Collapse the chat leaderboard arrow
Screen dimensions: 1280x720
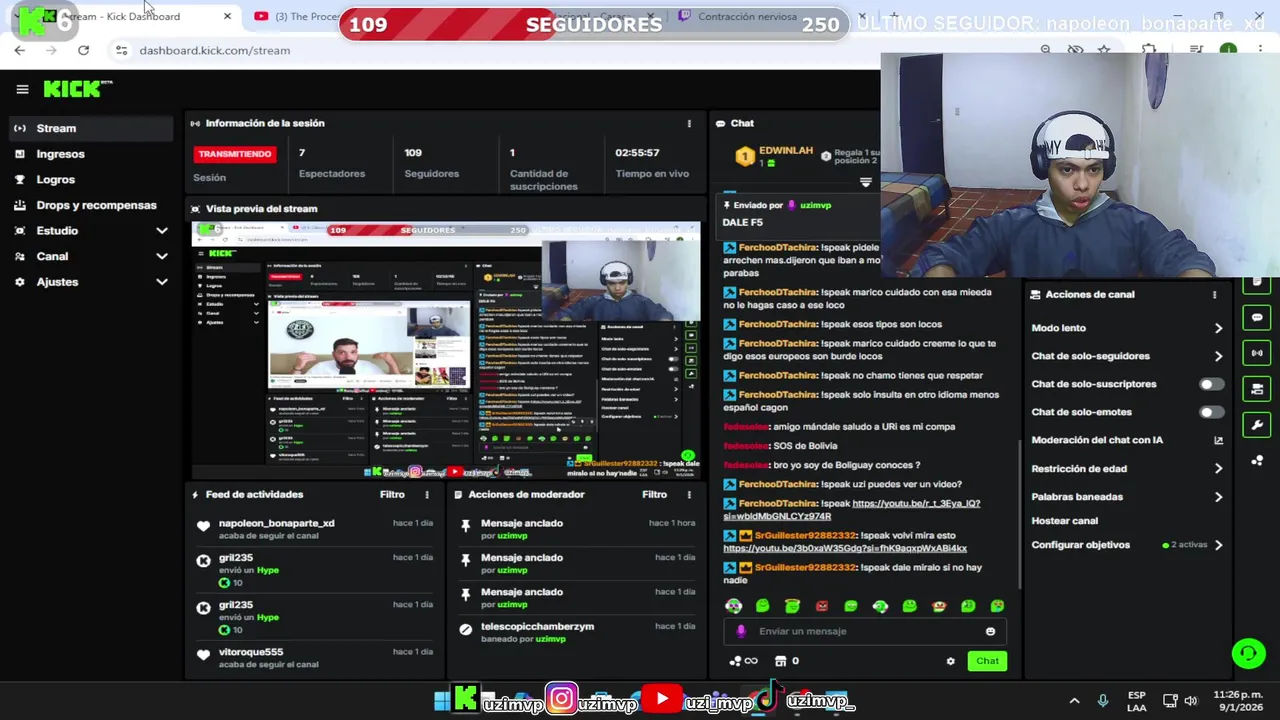[x=865, y=182]
